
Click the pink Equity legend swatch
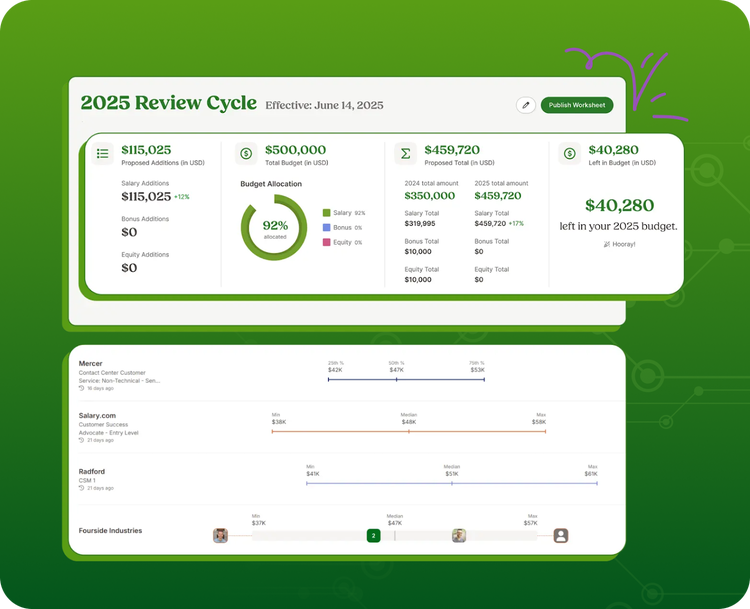(x=326, y=242)
